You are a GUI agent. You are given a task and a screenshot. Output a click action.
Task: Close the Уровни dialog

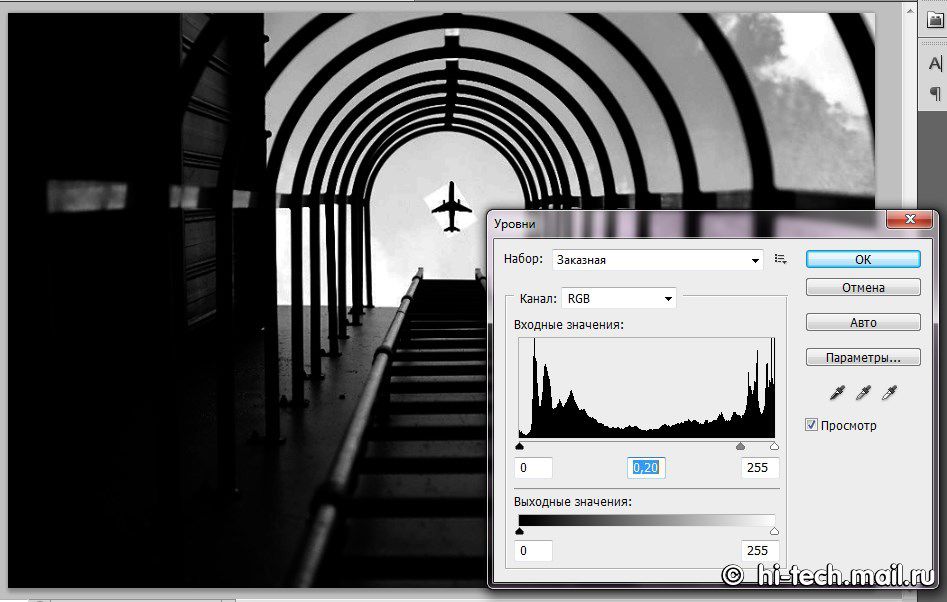[x=910, y=219]
